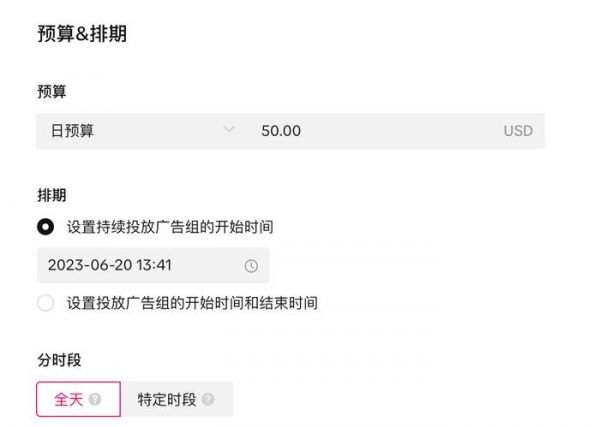
Task: Click the 预算 label above the budget row
Action: pyautogui.click(x=51, y=91)
